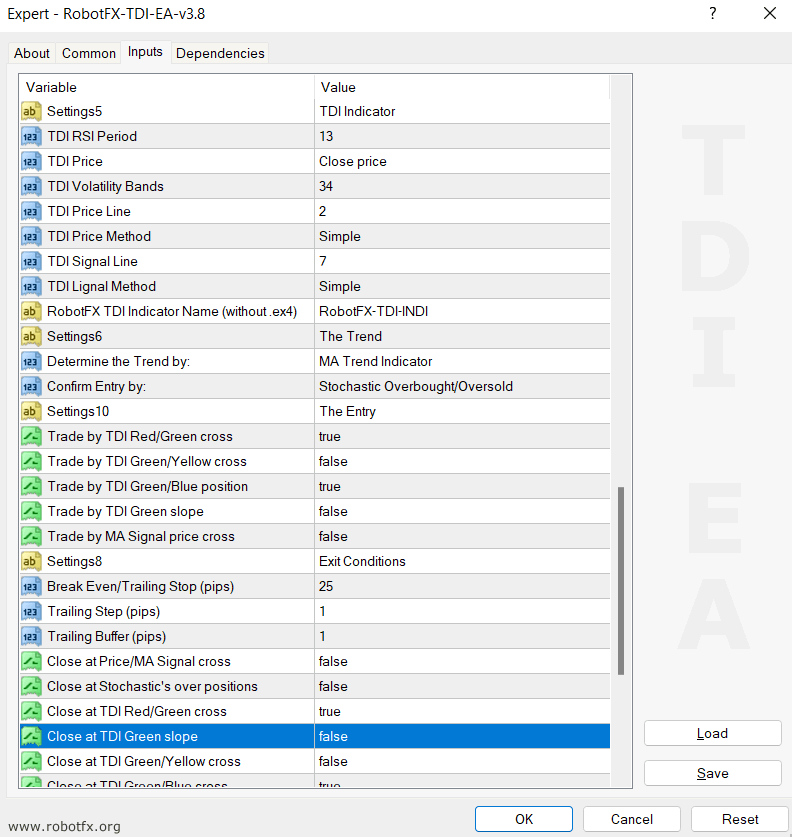Screen dimensions: 792x837
Task: Click the string icon next to Settings6
Action: click(31, 336)
